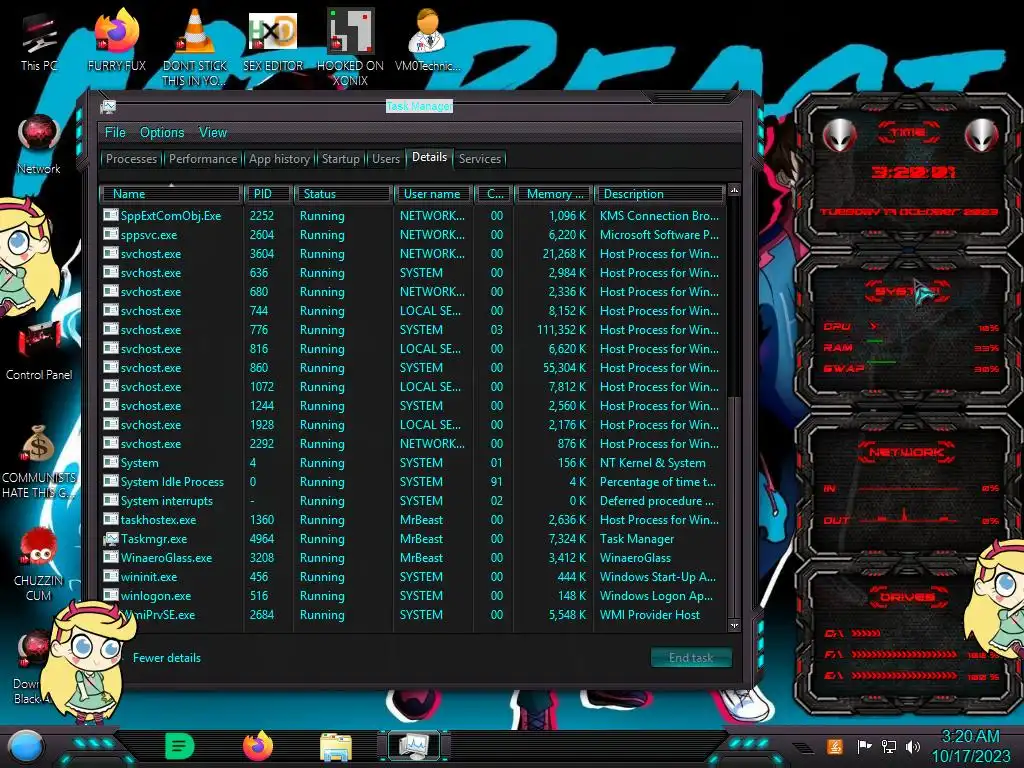Image resolution: width=1024 pixels, height=768 pixels.
Task: Click the 111,352 K memory value
Action: point(561,330)
